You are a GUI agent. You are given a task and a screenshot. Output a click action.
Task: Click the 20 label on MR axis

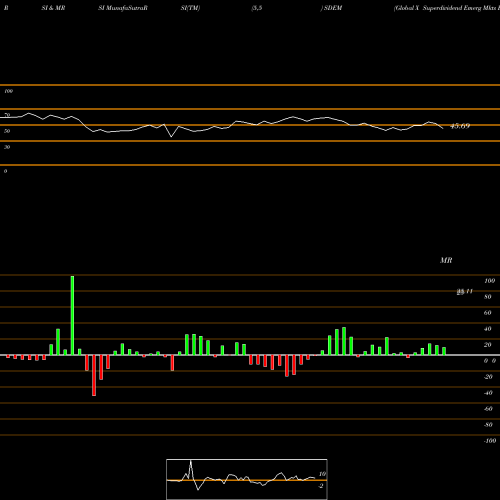pyautogui.click(x=488, y=345)
